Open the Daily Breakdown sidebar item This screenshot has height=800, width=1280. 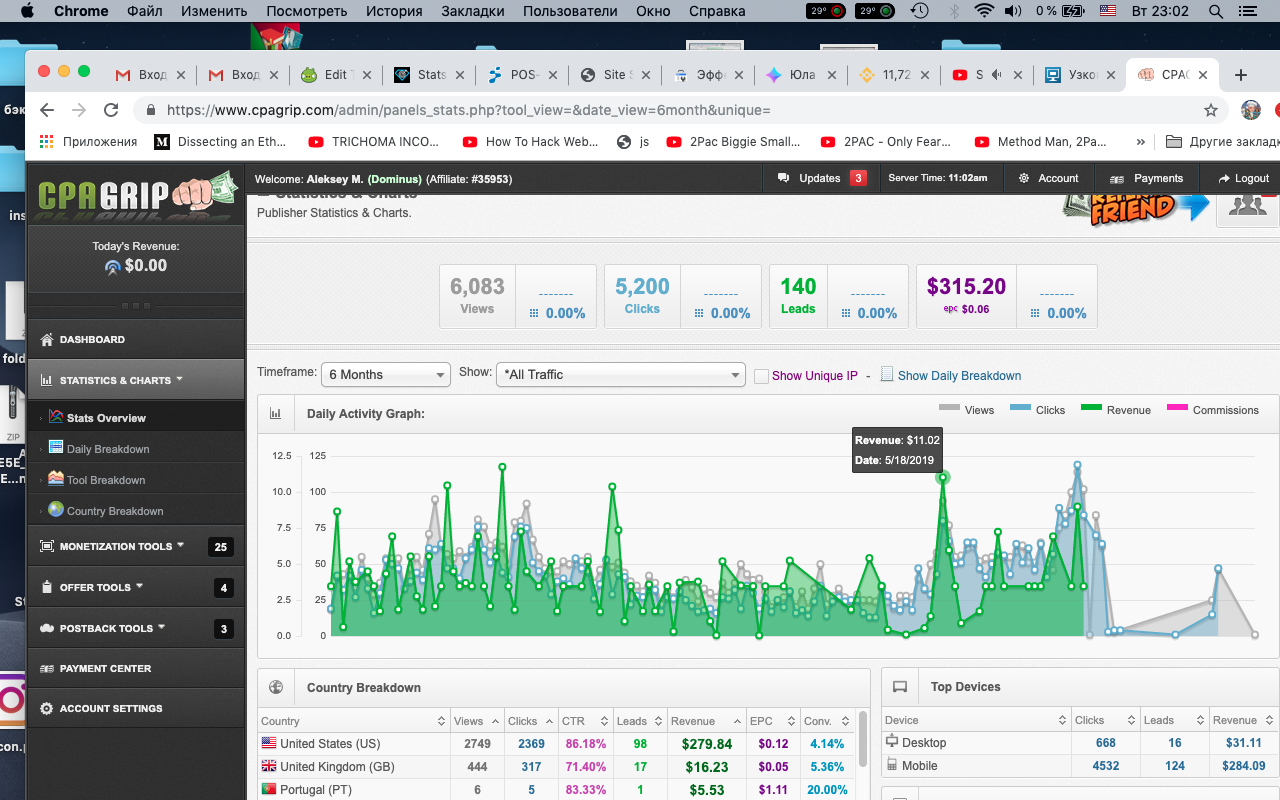(x=107, y=449)
